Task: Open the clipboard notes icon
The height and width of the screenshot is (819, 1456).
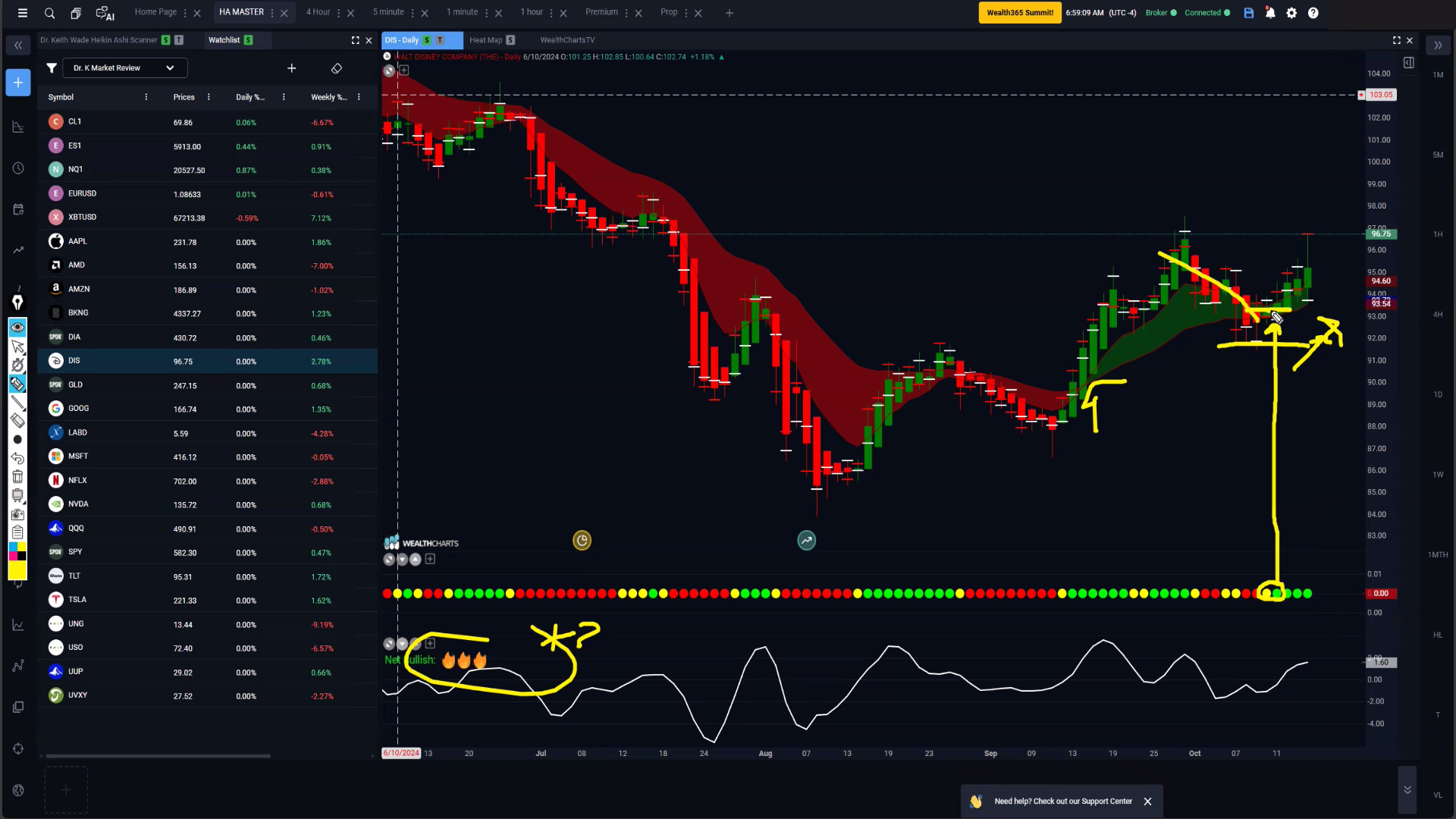Action: (17, 532)
